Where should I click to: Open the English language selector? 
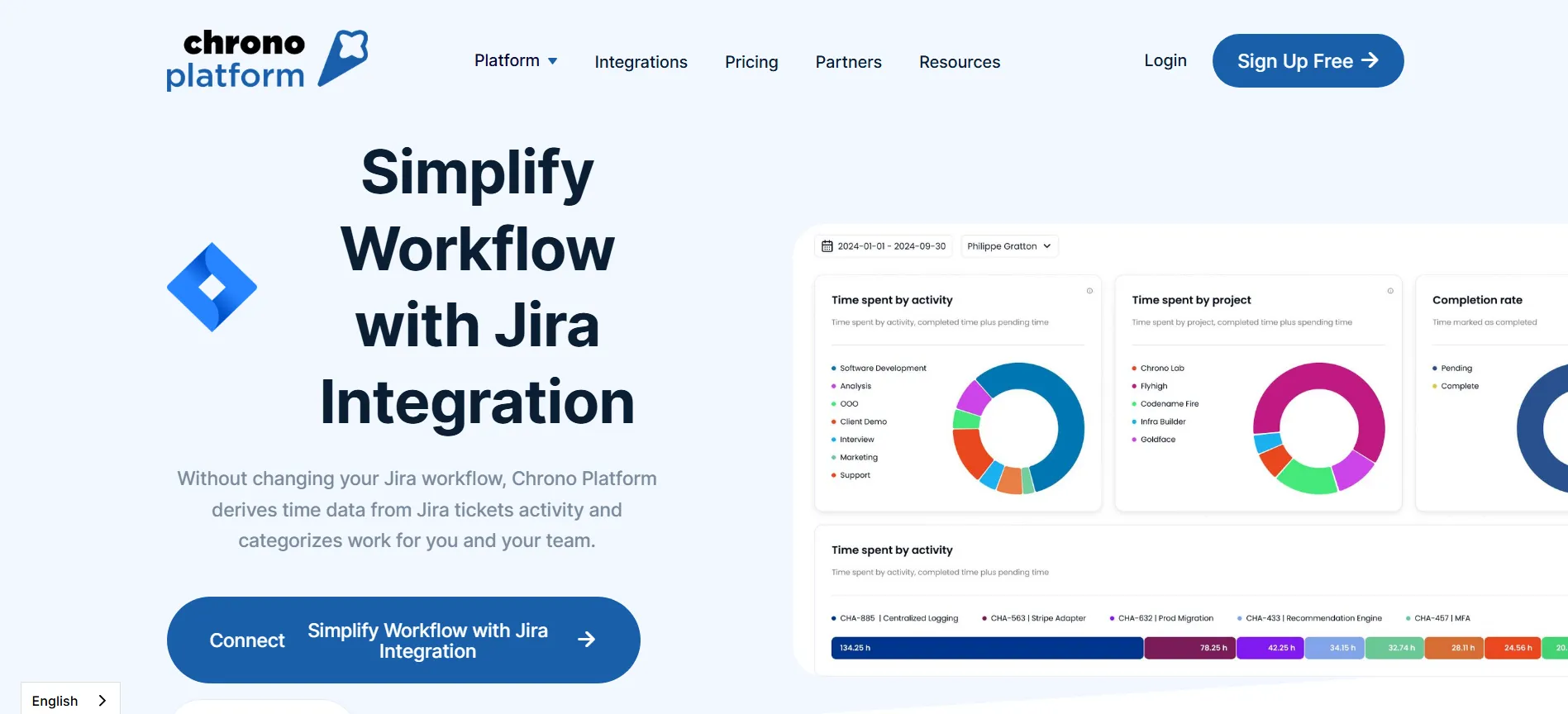coord(70,700)
